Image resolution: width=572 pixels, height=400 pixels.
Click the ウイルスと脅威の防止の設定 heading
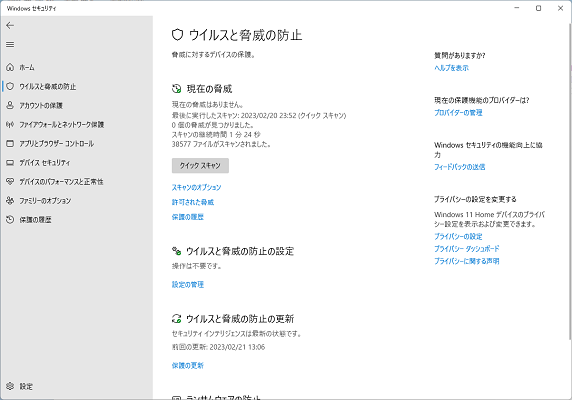click(240, 251)
